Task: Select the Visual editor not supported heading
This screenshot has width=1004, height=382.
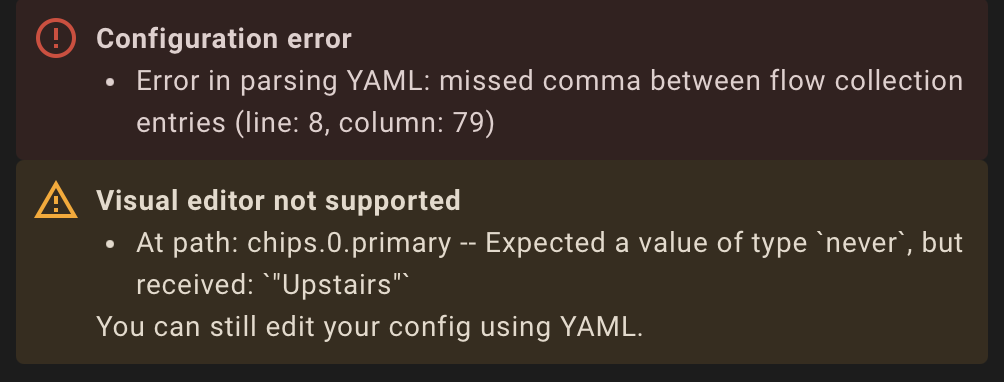Action: point(278,200)
